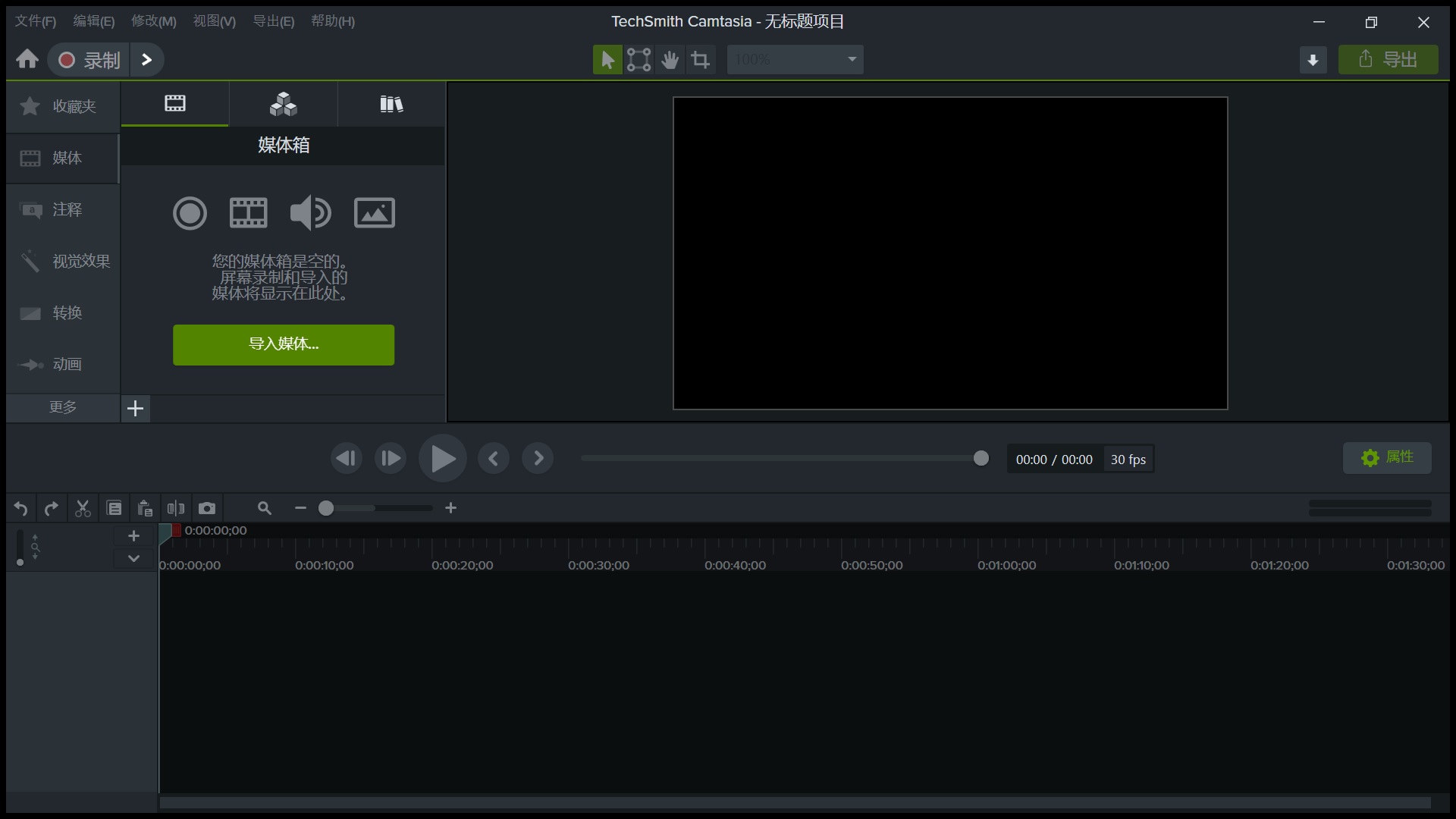Click the 30 fps frame rate label

[x=1128, y=460]
